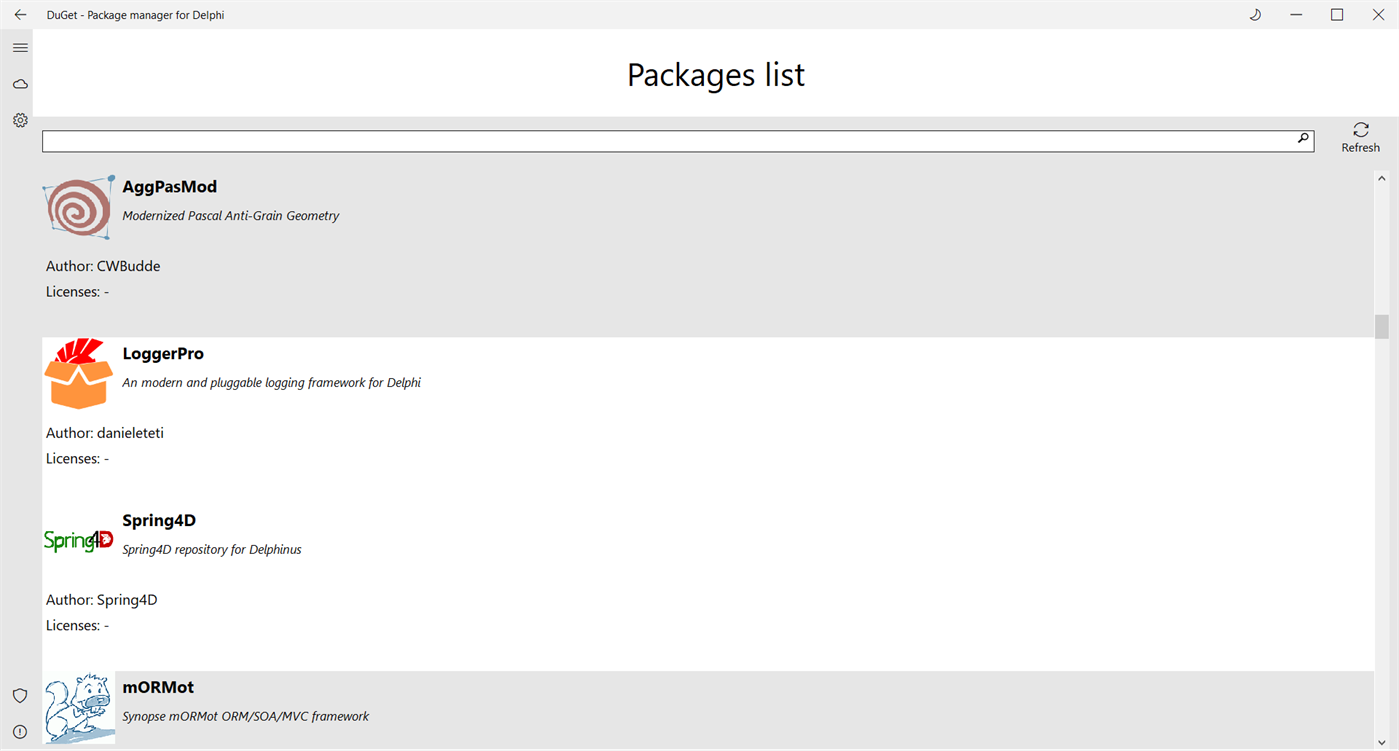The height and width of the screenshot is (751, 1399).
Task: Click the info circle icon at bottom
Action: point(20,731)
